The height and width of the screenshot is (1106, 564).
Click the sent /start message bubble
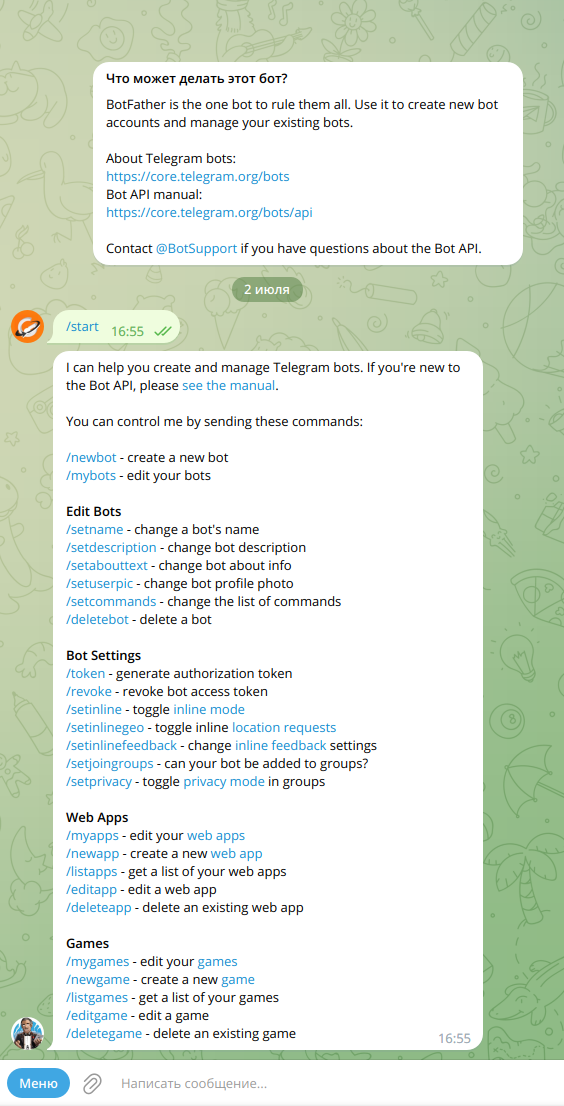tap(116, 327)
